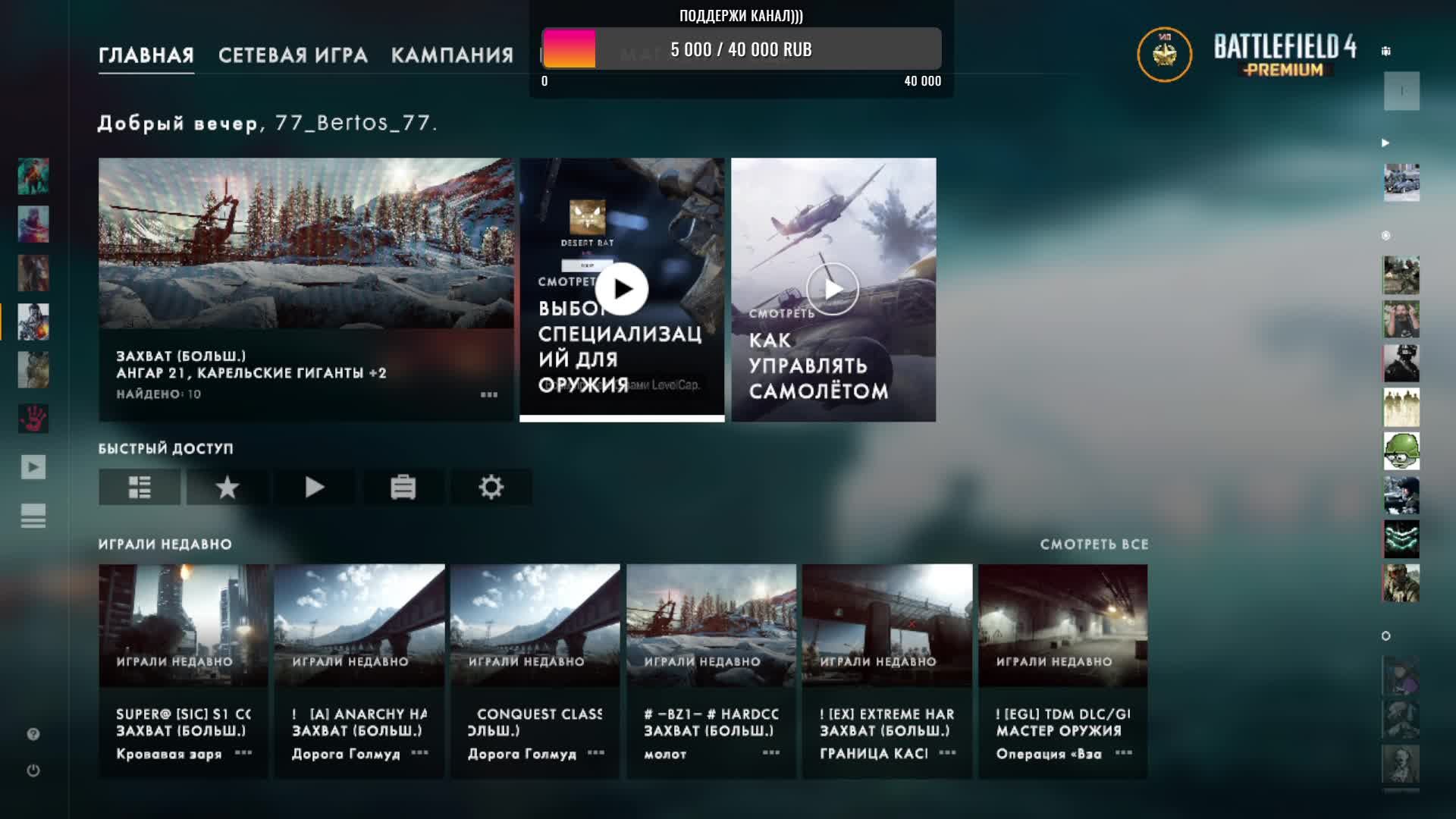Switch to the СЕТЕВАЯ ИГРА tab
The height and width of the screenshot is (819, 1456).
tap(293, 55)
